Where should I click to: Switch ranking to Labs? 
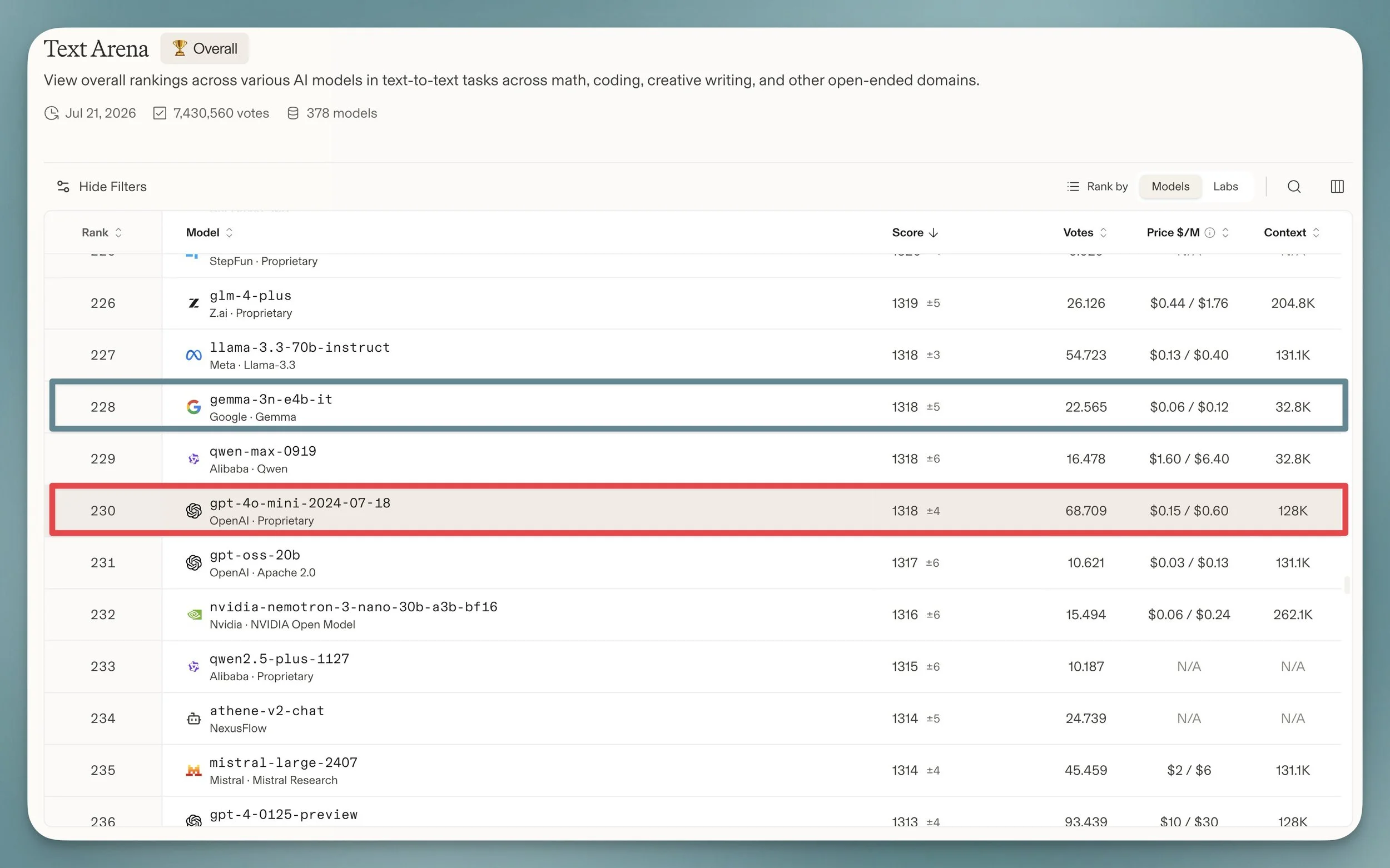tap(1225, 187)
